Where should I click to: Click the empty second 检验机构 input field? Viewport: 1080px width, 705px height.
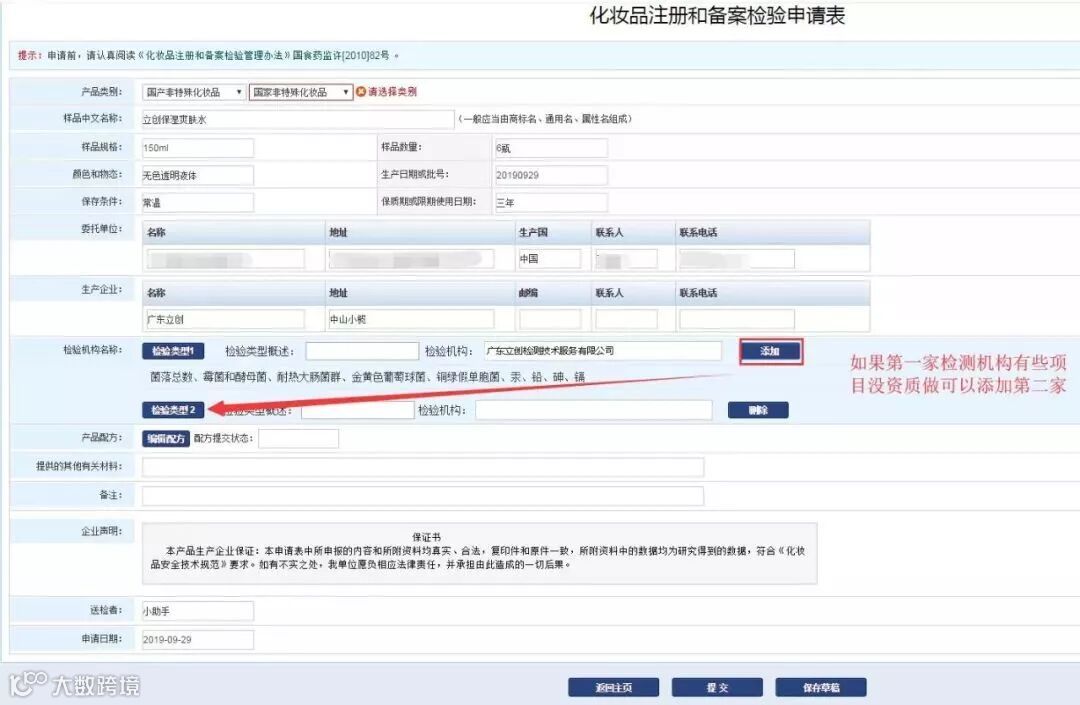pyautogui.click(x=594, y=410)
